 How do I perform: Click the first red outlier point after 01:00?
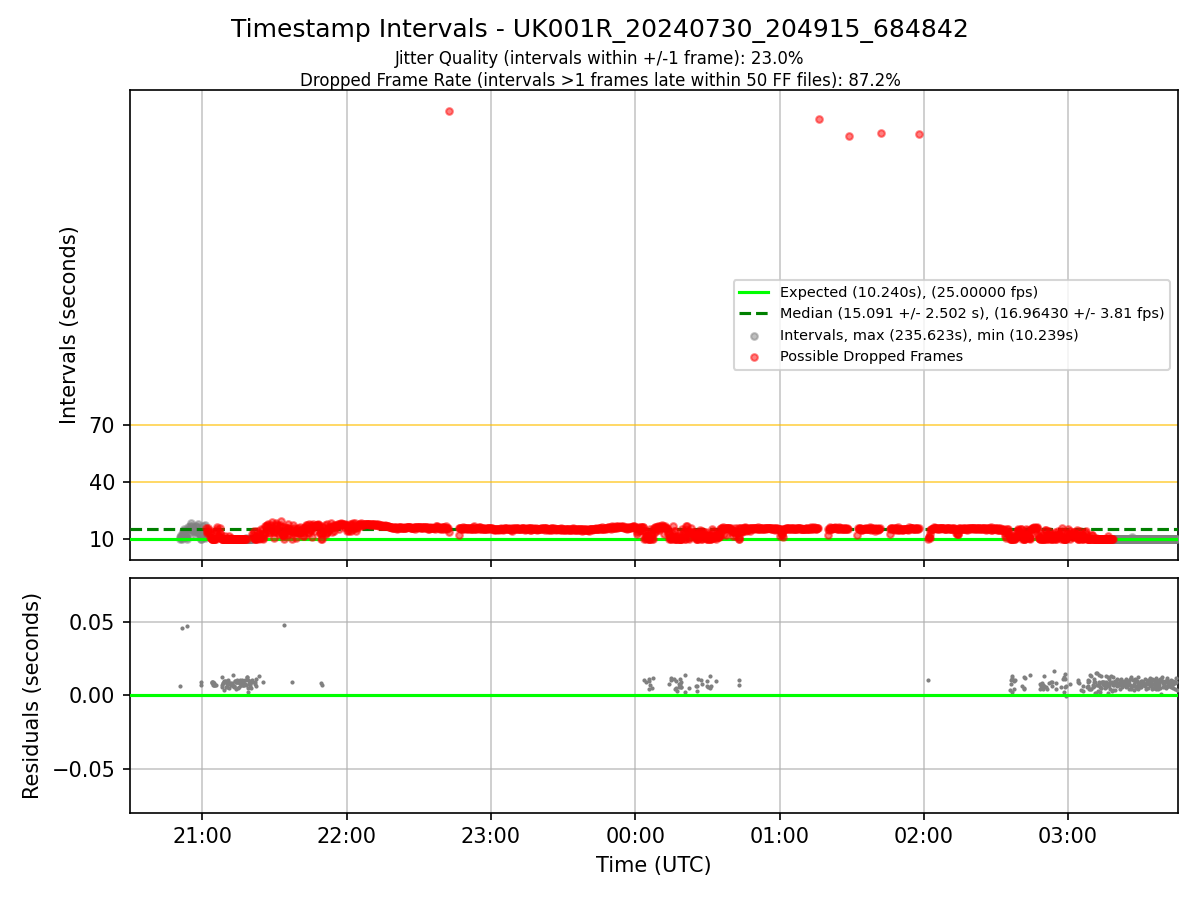[x=819, y=119]
